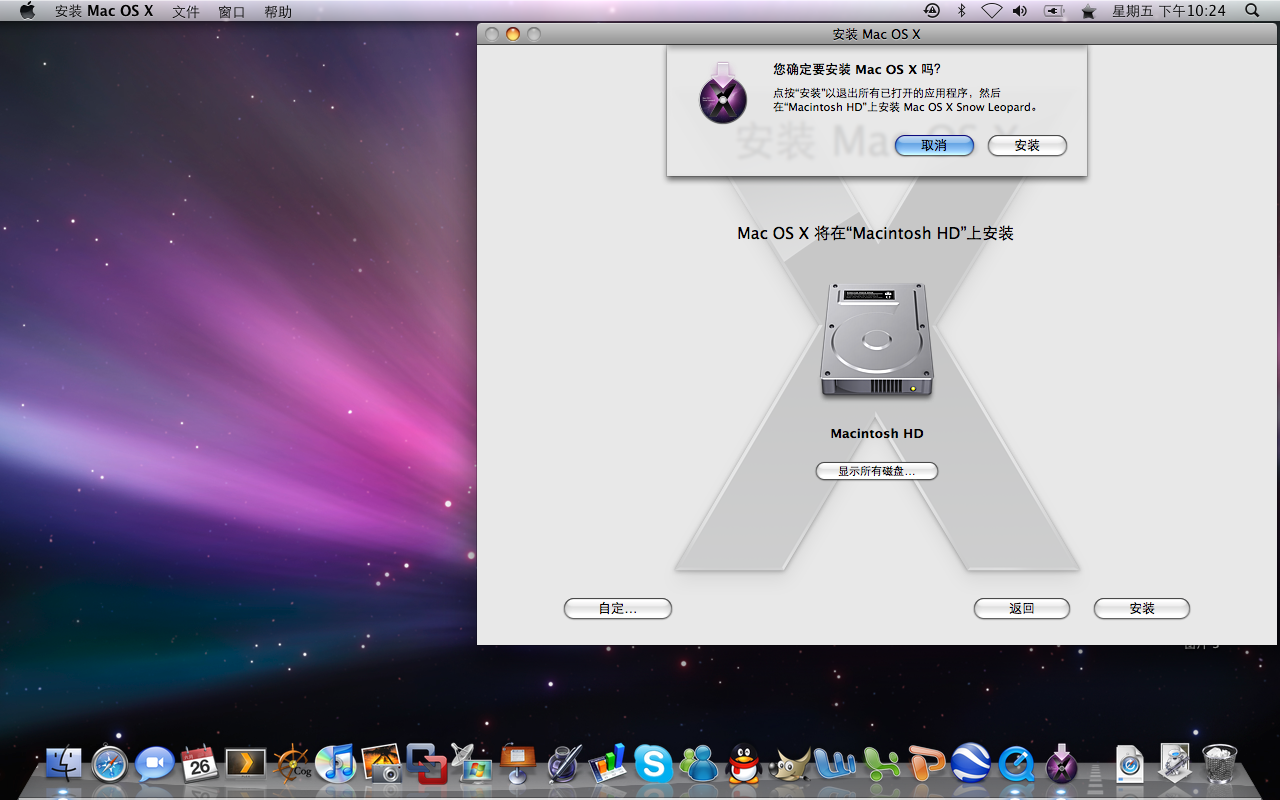Screen dimensions: 1280x800
Task: Click the Time Machine status icon
Action: coord(932,11)
